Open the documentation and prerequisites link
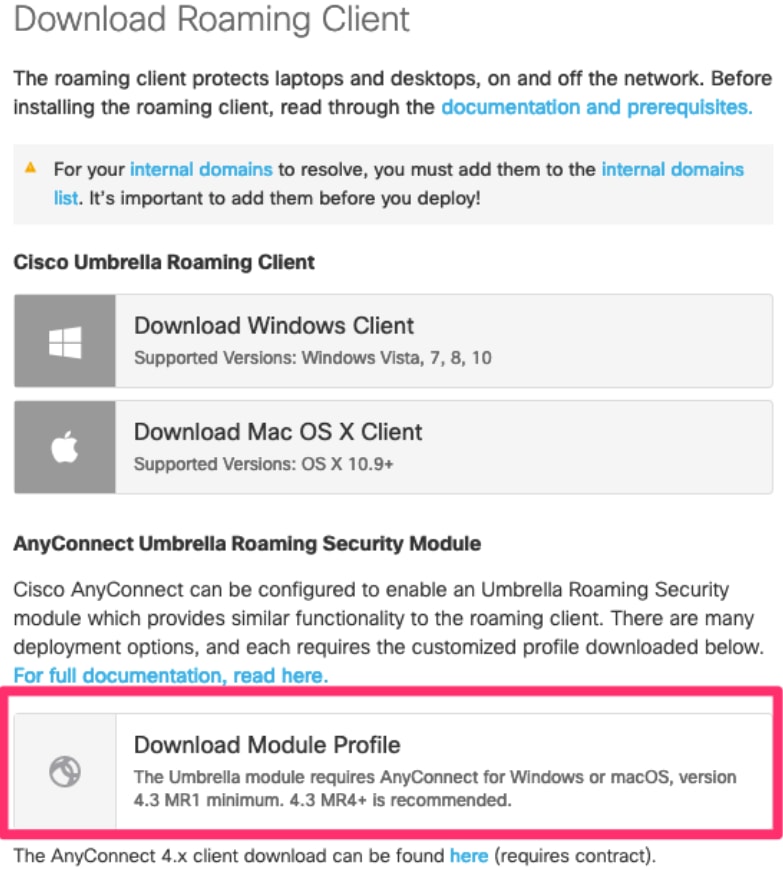Viewport: 783px width, 870px height. tap(597, 107)
